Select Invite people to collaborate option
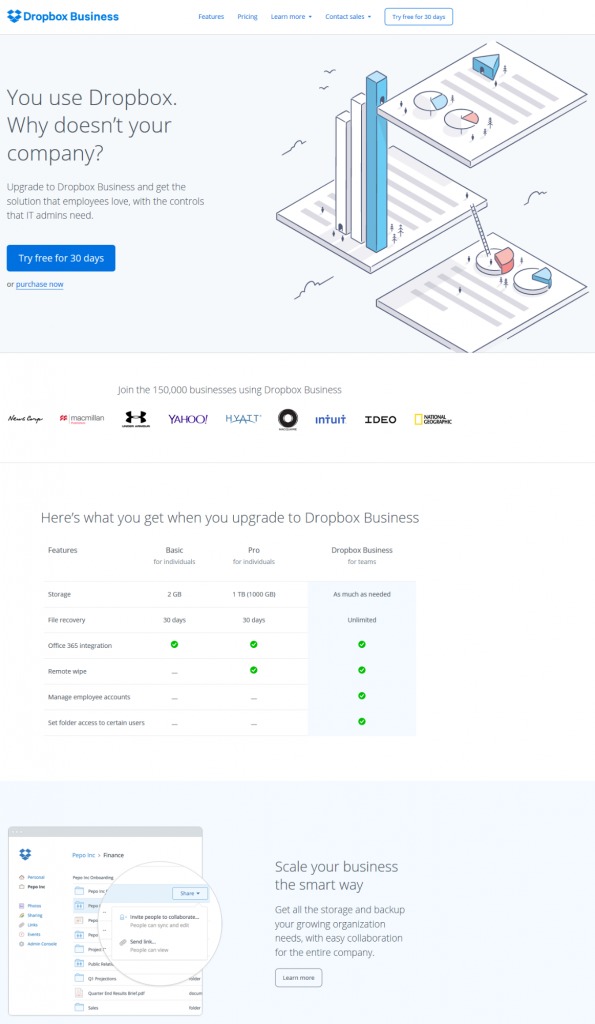 [x=160, y=921]
